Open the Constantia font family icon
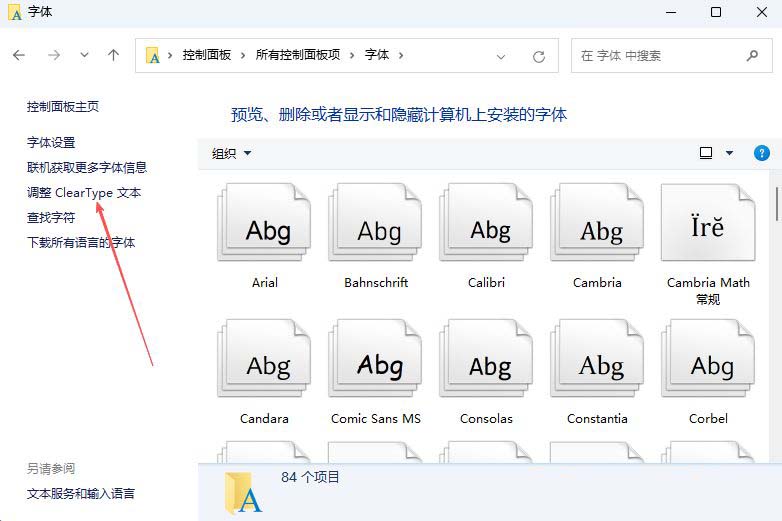The image size is (782, 521). (597, 358)
